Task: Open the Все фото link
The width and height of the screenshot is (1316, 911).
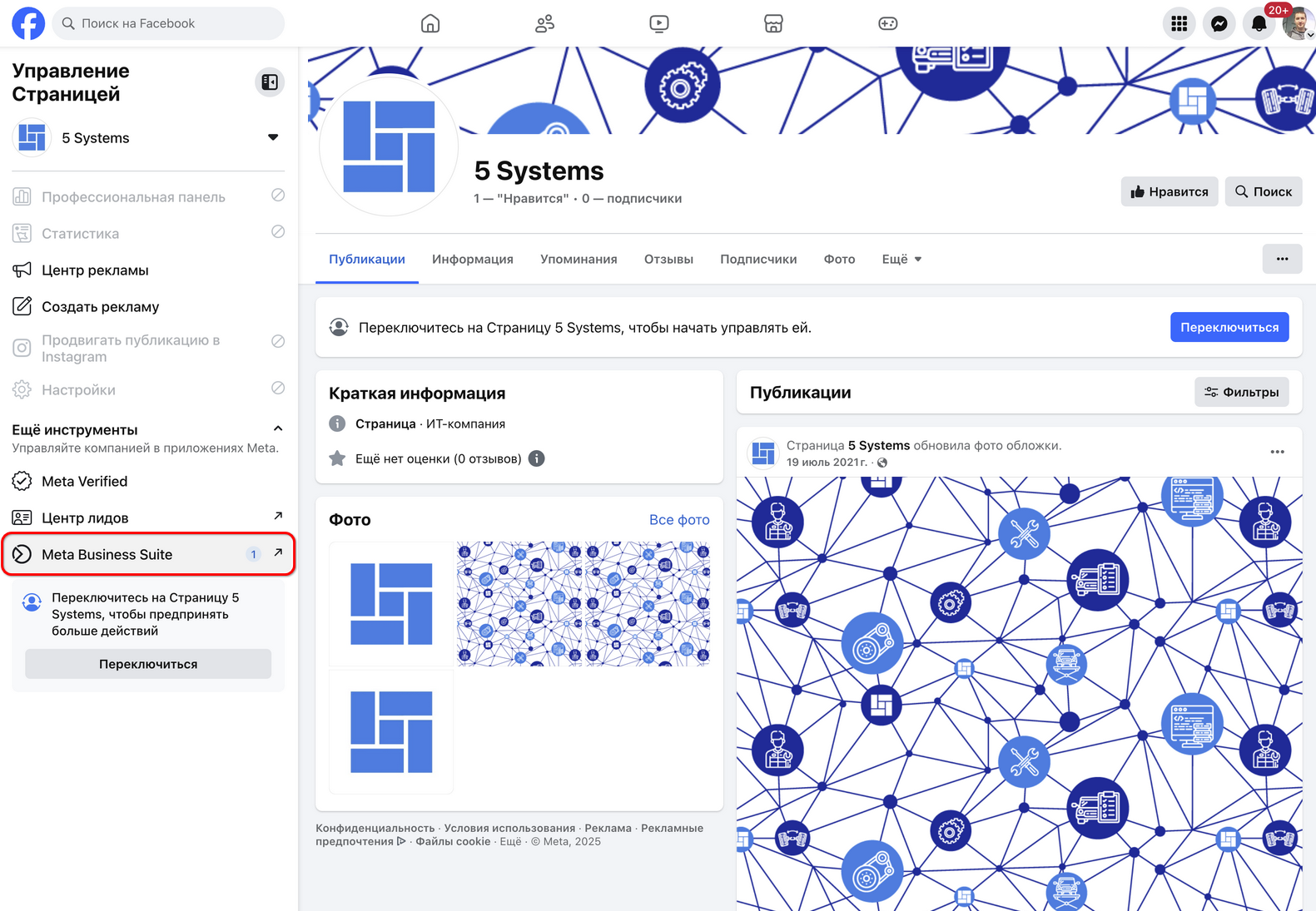Action: (x=679, y=520)
